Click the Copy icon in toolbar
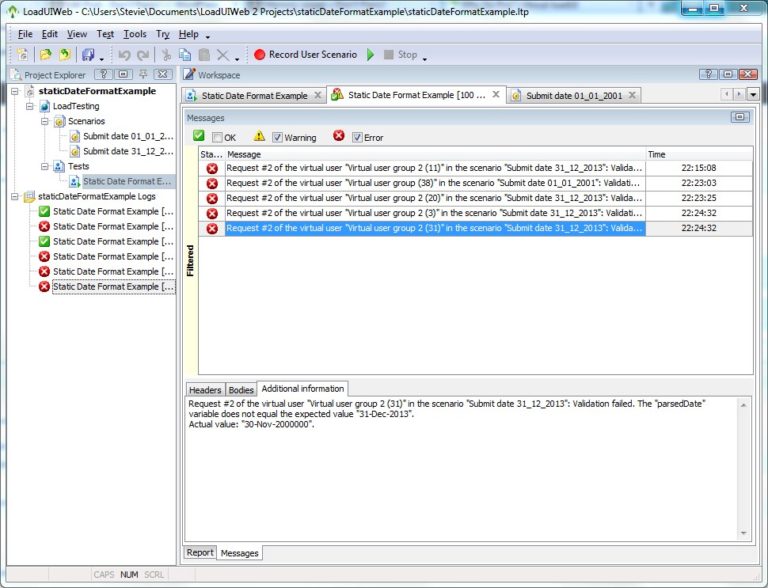The width and height of the screenshot is (768, 588). (185, 55)
